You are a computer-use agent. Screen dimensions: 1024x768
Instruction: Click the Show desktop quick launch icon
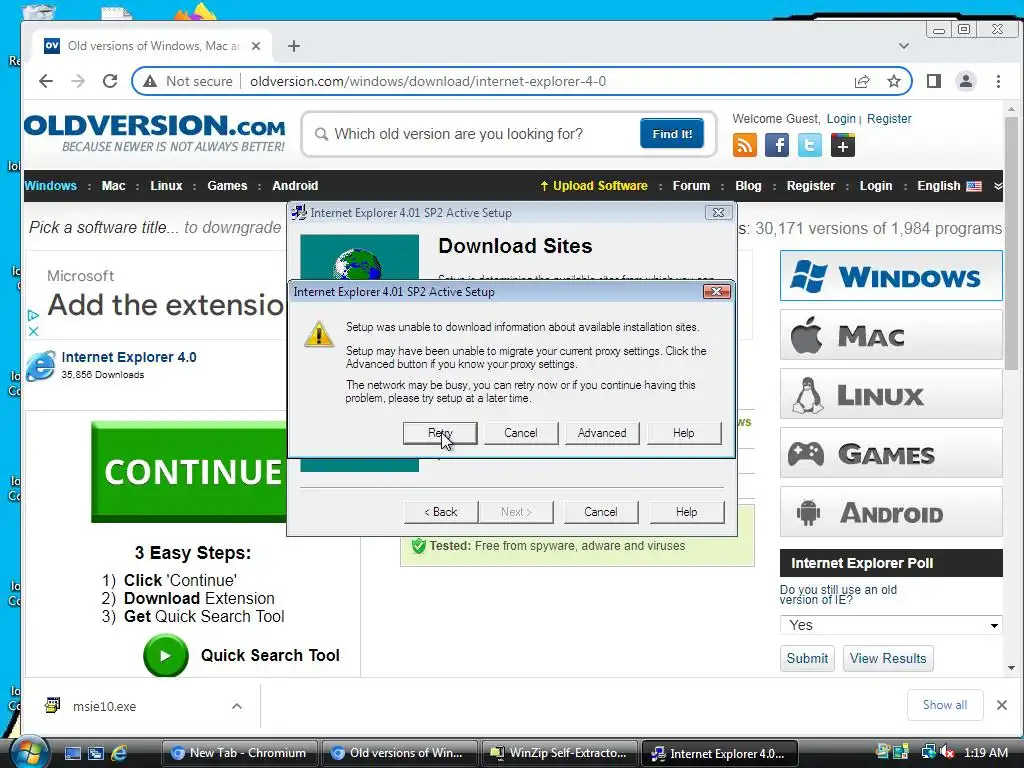pos(73,753)
